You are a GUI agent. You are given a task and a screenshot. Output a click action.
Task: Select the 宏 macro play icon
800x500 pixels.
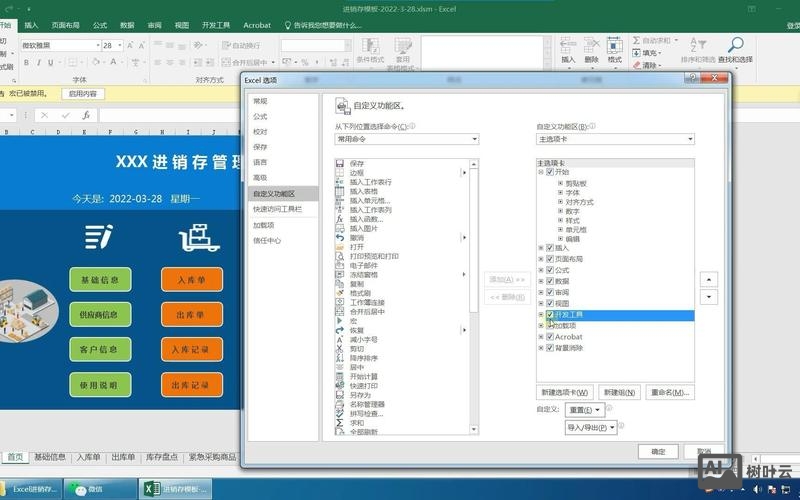[340, 321]
